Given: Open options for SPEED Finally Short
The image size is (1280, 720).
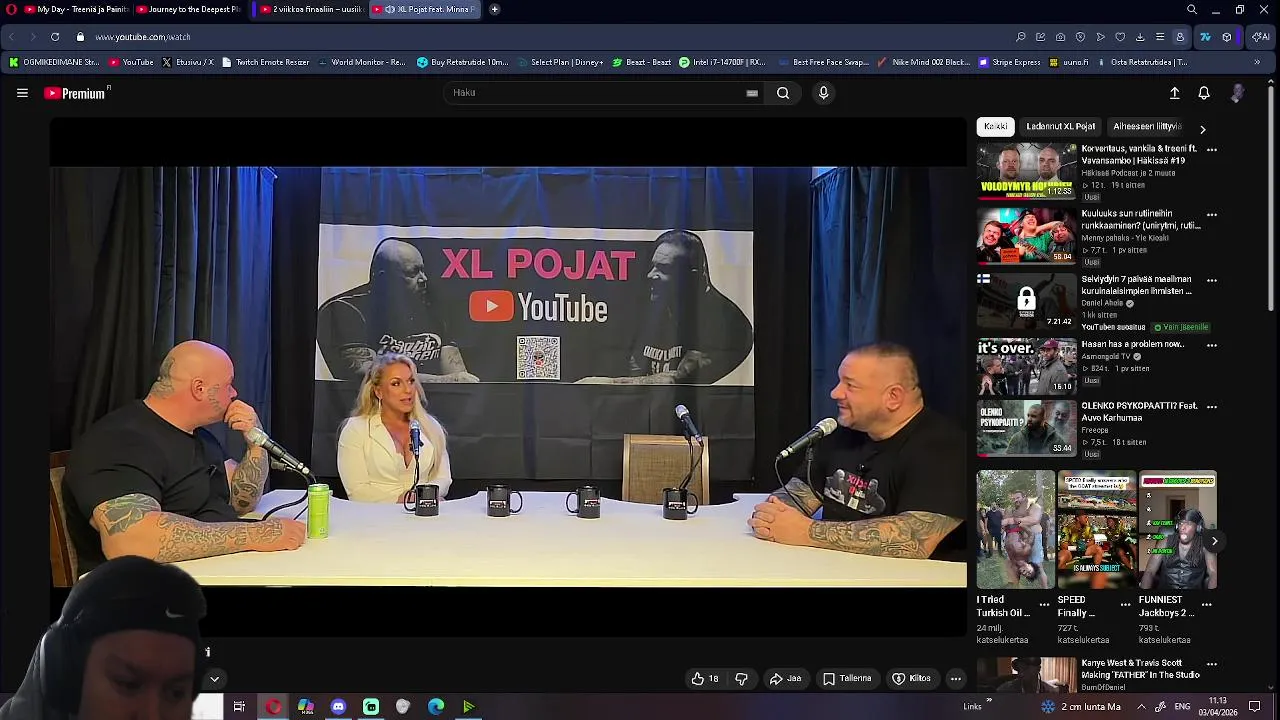Looking at the screenshot, I should coord(1125,605).
